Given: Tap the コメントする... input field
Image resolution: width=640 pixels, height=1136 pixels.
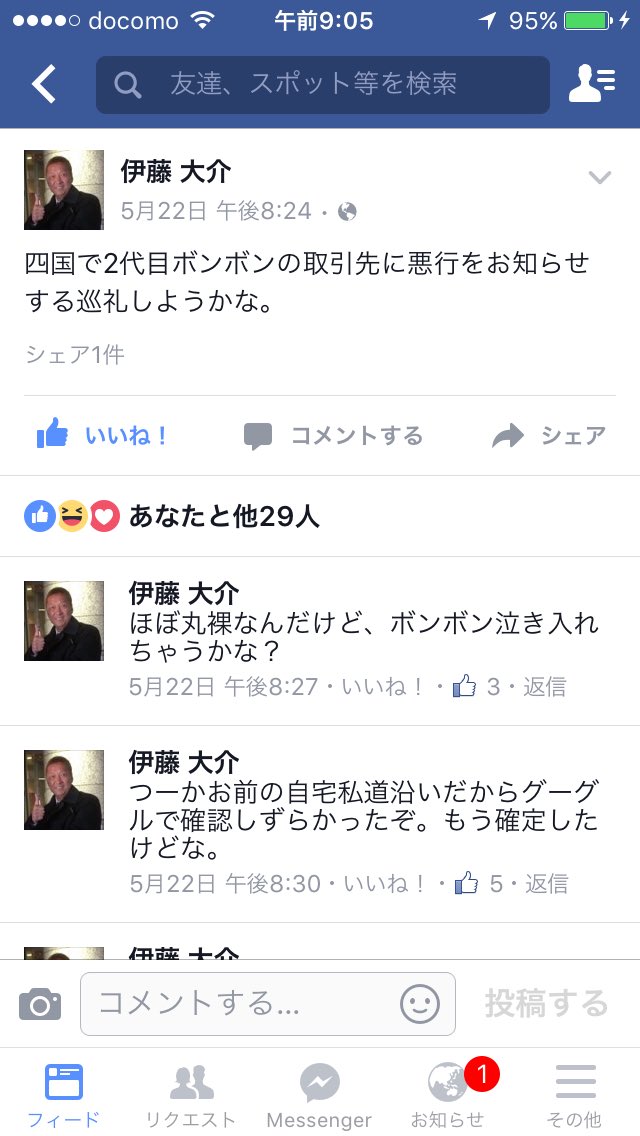Looking at the screenshot, I should (267, 1004).
